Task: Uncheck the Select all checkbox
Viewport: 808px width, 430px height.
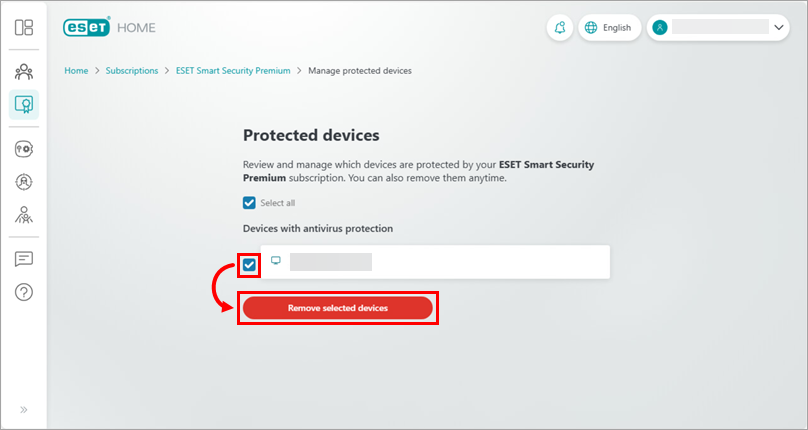Action: click(249, 203)
